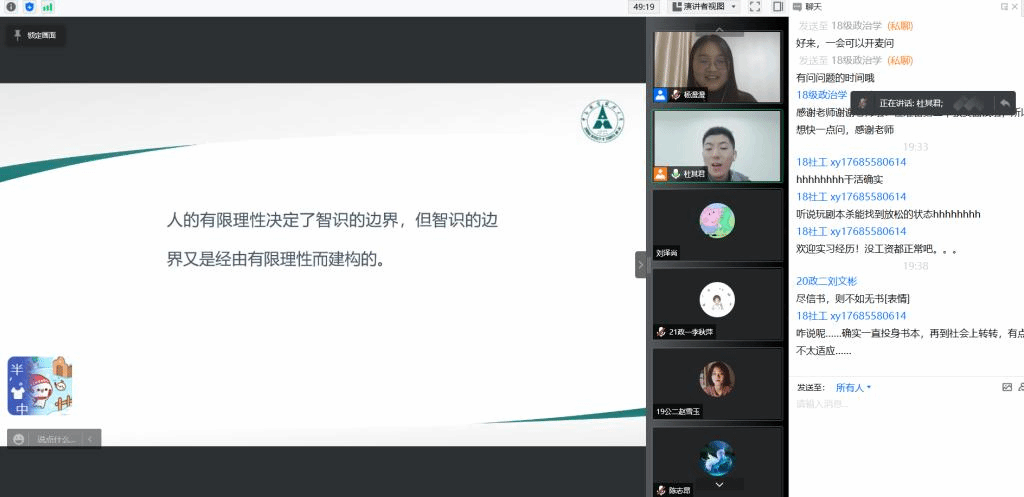Select 杨澄澄's video thumbnail
Screen dimensions: 1024x497
716,66
